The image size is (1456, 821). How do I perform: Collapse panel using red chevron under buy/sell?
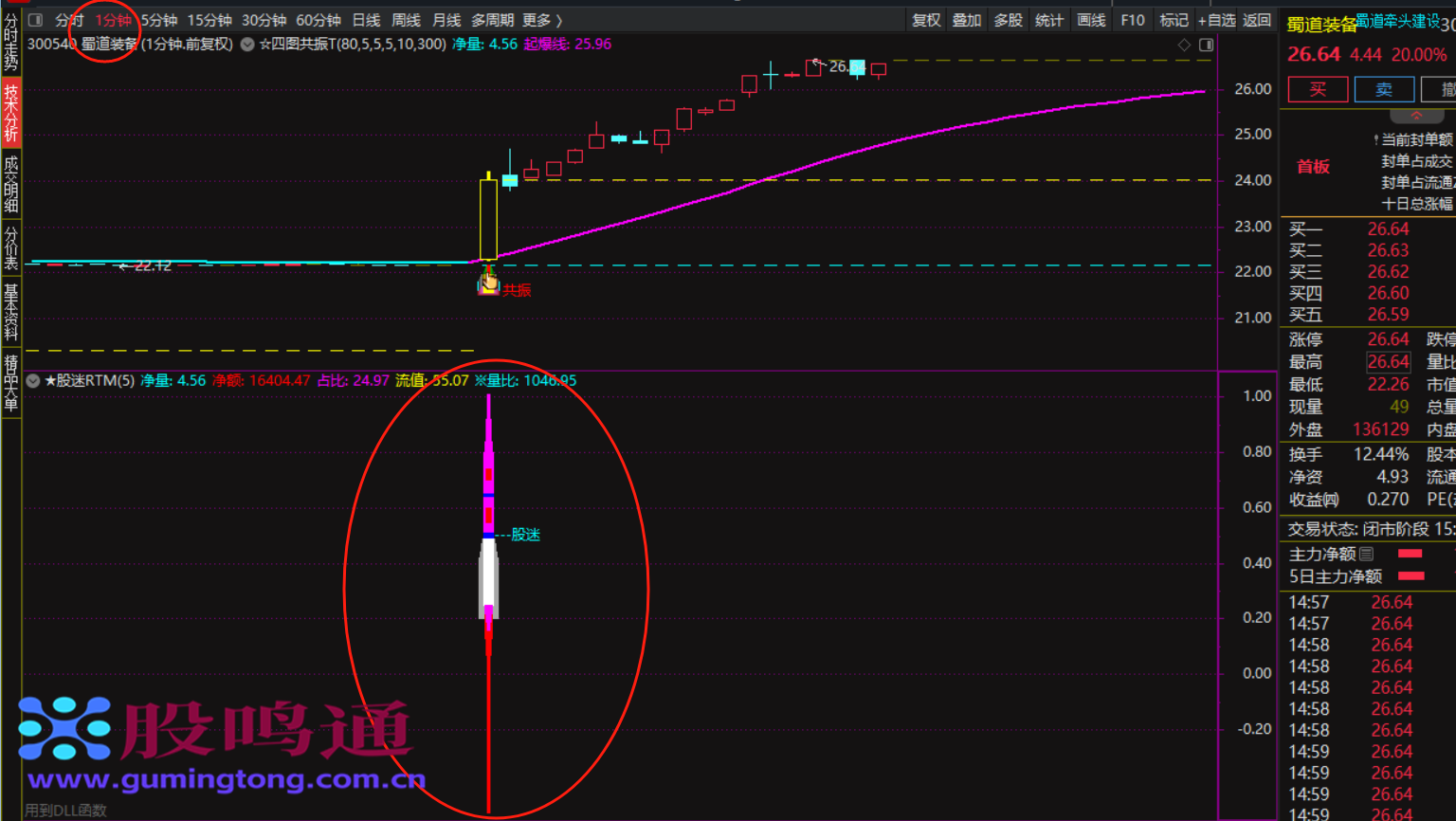(1416, 116)
